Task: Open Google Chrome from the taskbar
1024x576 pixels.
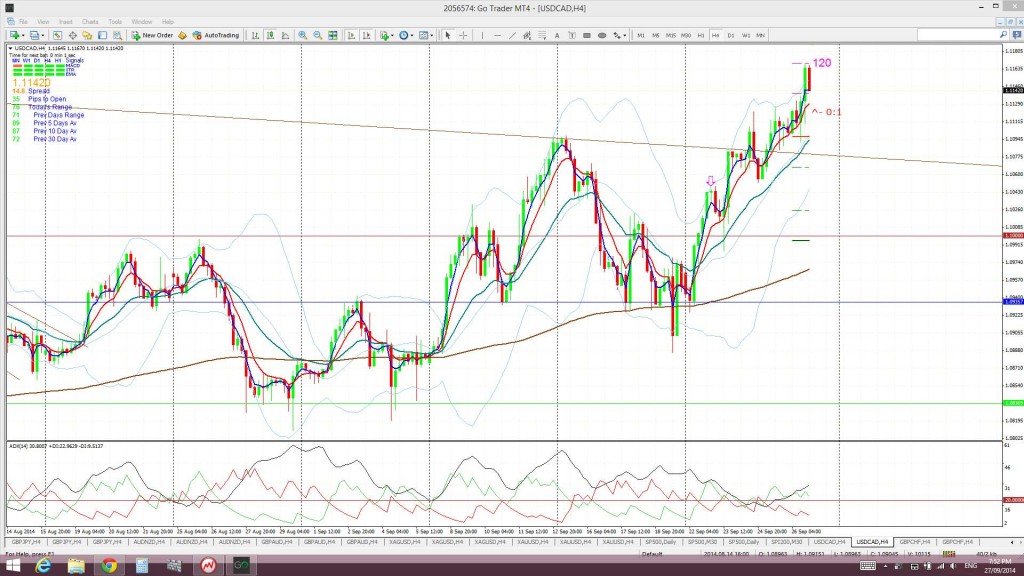Action: coord(109,566)
